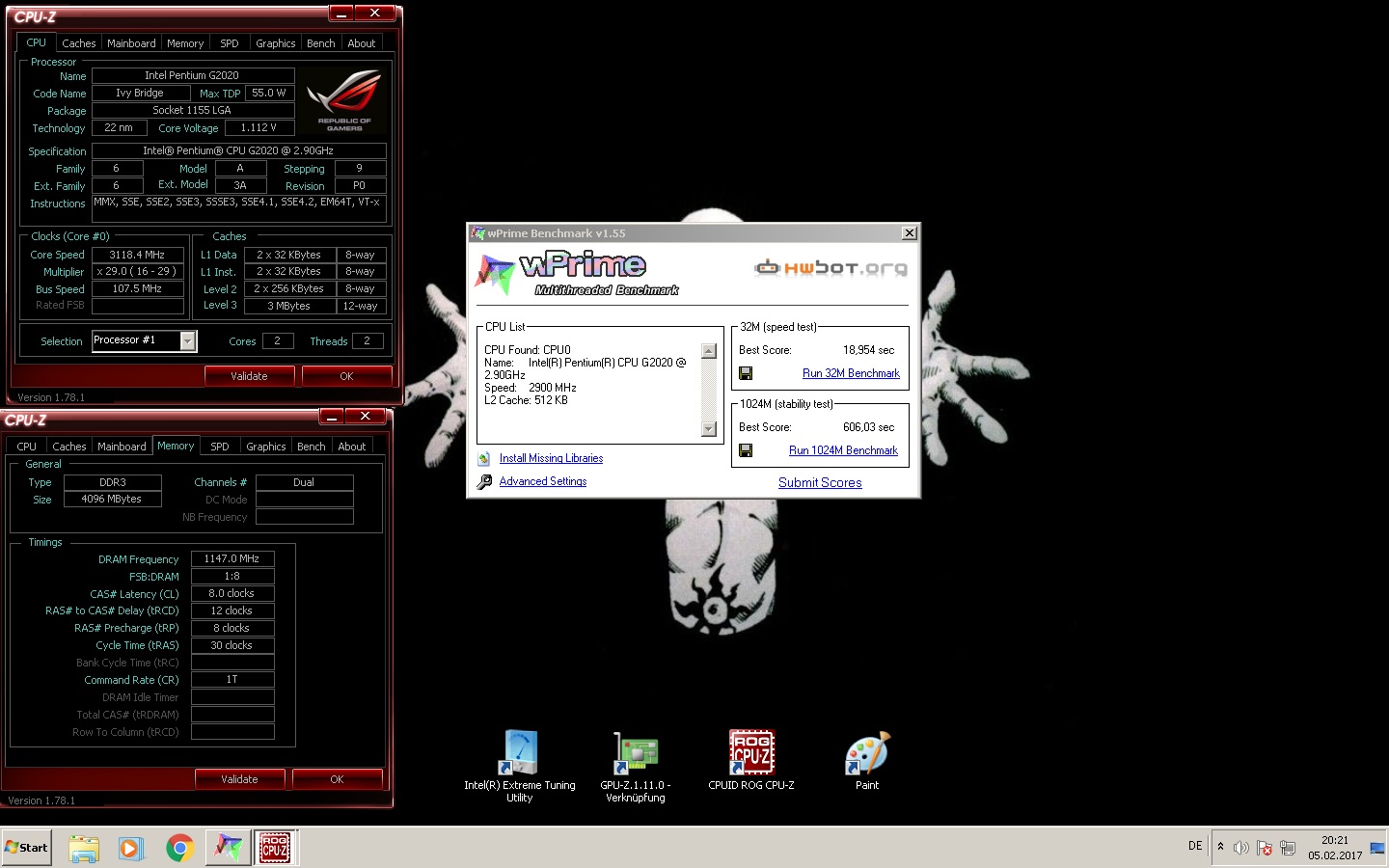
Task: Click the Channels # value Dual
Action: [304, 482]
